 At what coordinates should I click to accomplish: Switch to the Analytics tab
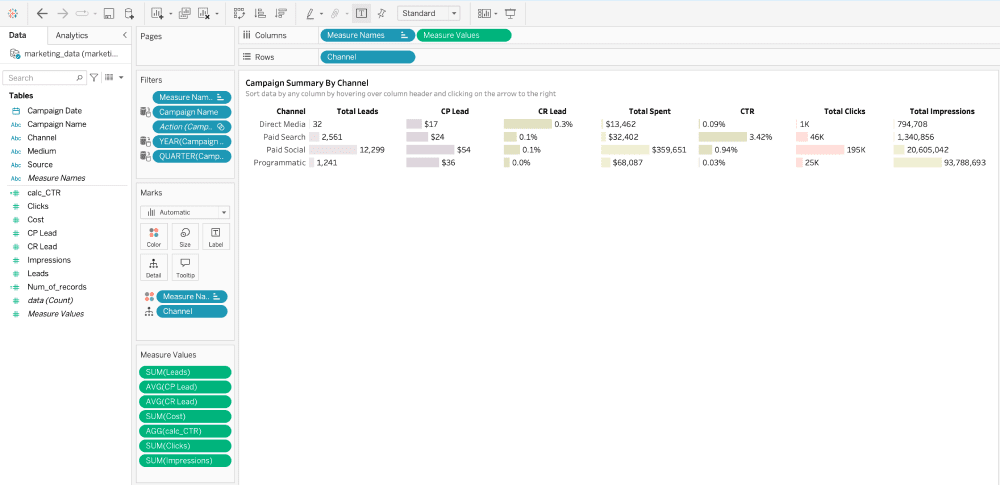point(72,35)
